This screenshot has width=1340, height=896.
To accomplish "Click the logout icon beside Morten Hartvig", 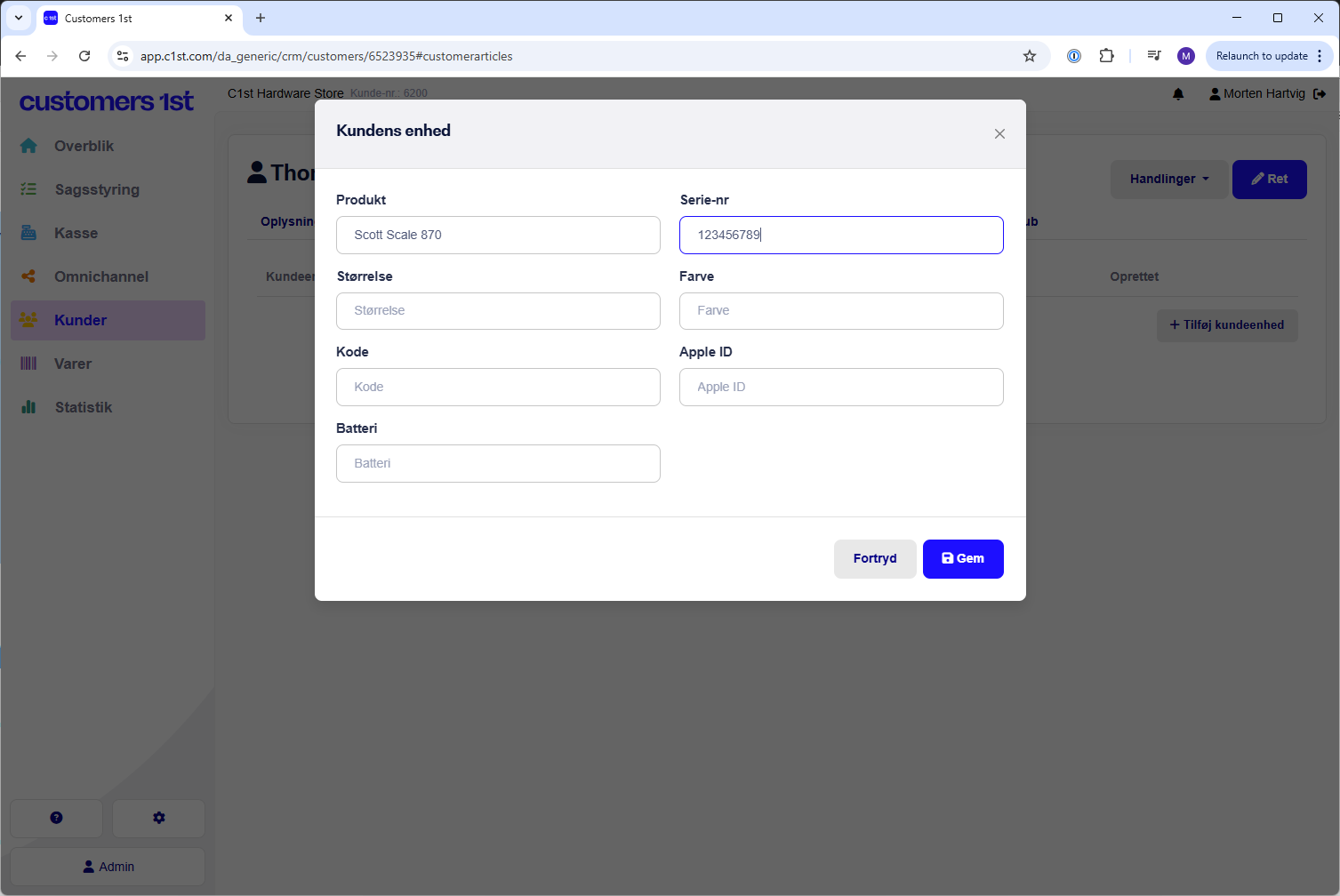I will (x=1320, y=94).
